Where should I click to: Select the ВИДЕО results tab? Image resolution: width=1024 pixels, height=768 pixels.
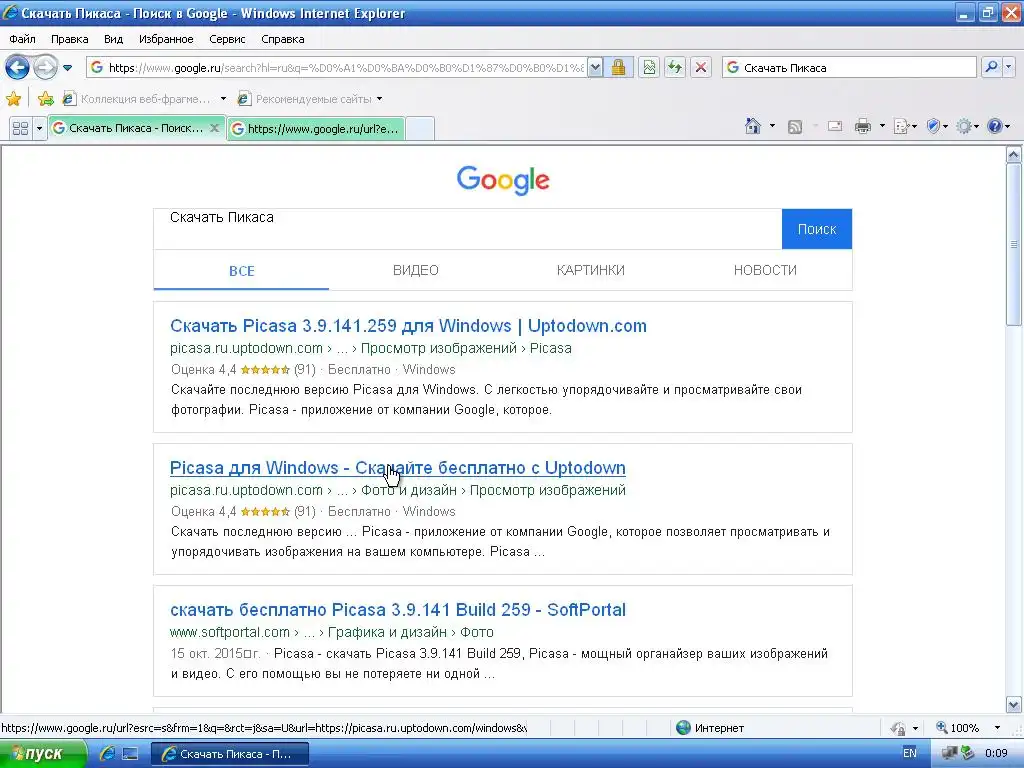pos(416,270)
